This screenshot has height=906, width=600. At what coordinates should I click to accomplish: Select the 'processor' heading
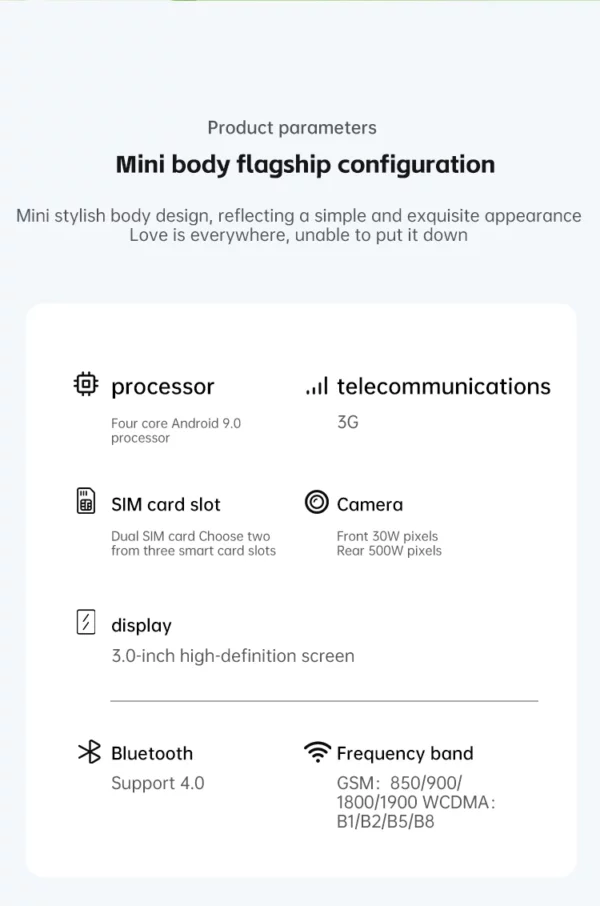click(162, 387)
